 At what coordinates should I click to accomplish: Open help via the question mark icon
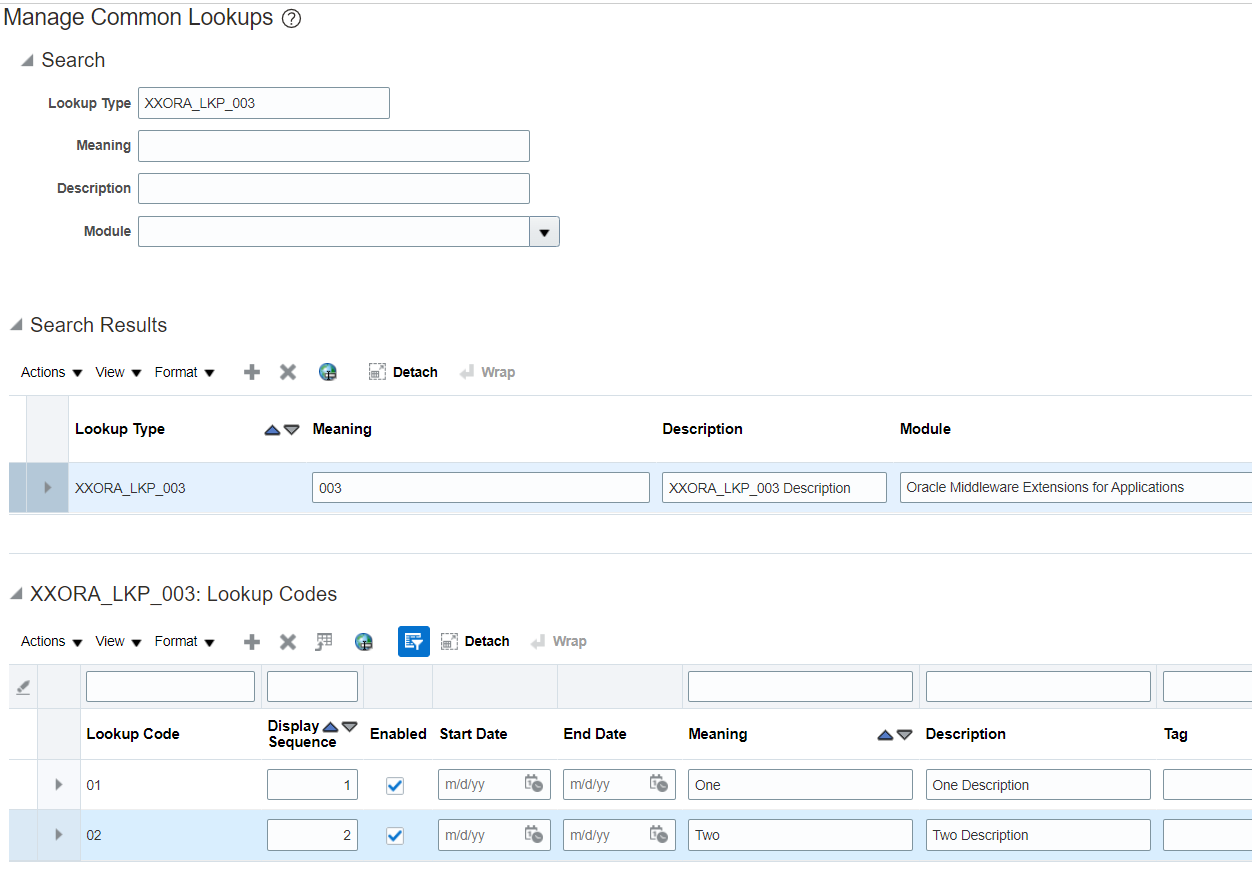coord(289,17)
